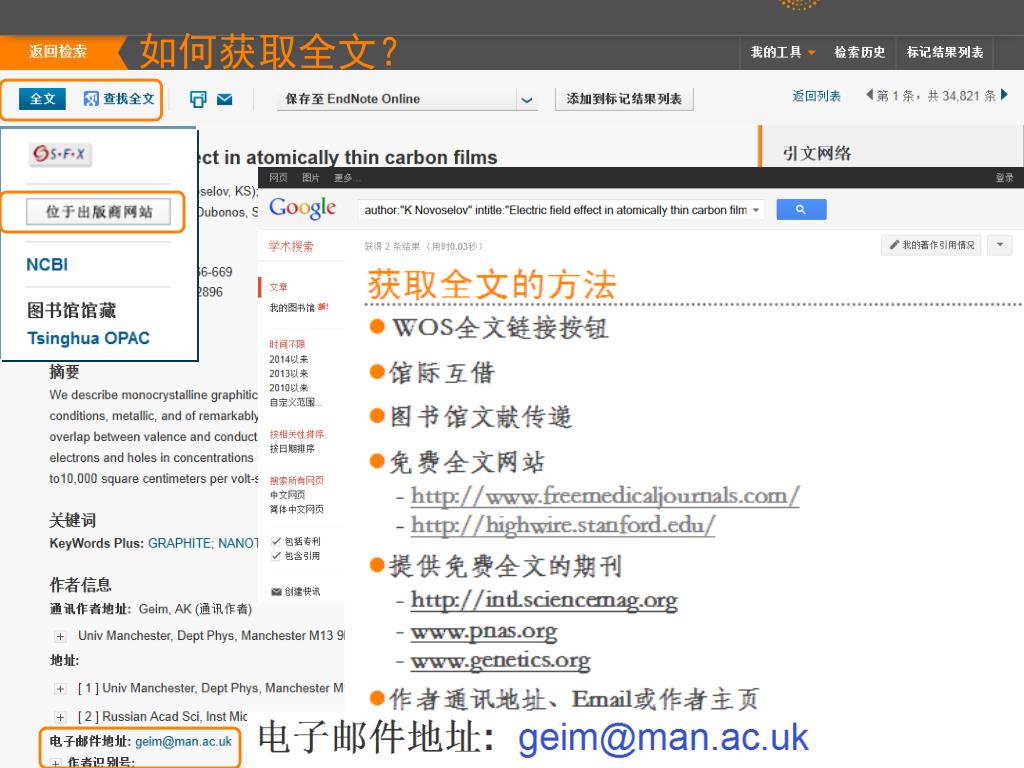Click the Google search dropdown arrow
The height and width of the screenshot is (768, 1024).
point(756,210)
